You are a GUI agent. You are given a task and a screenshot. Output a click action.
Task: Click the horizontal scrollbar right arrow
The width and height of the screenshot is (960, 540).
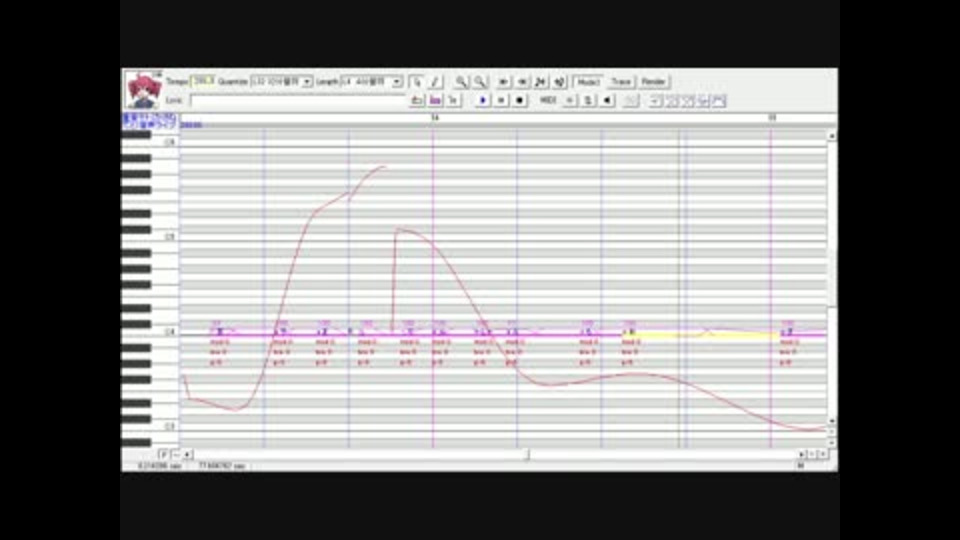[801, 454]
